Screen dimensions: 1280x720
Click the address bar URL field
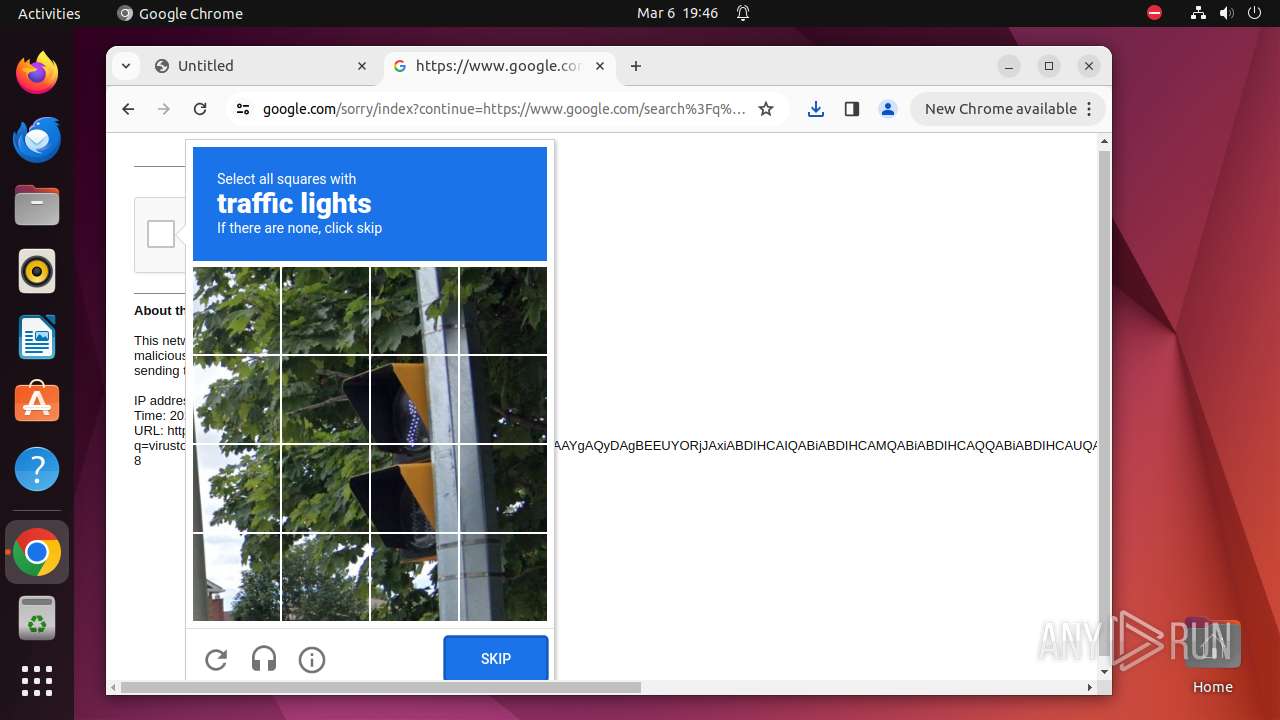pos(504,109)
